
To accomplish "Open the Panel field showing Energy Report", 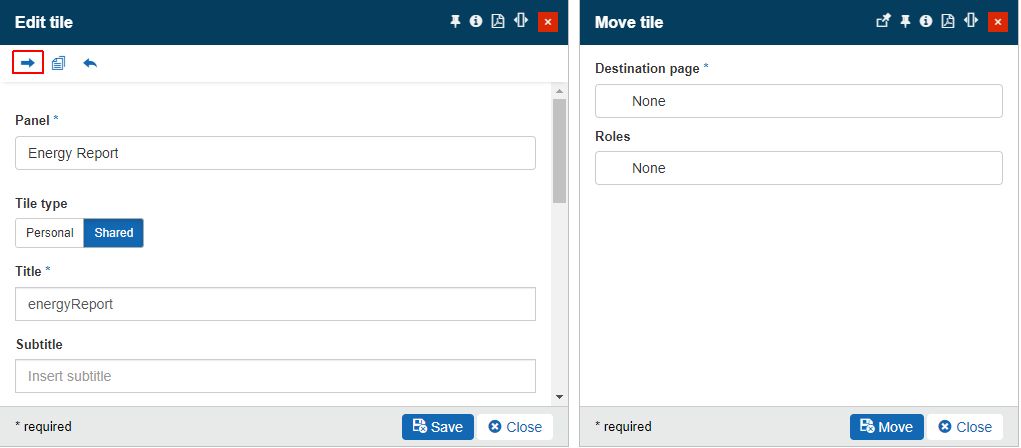I will 275,153.
